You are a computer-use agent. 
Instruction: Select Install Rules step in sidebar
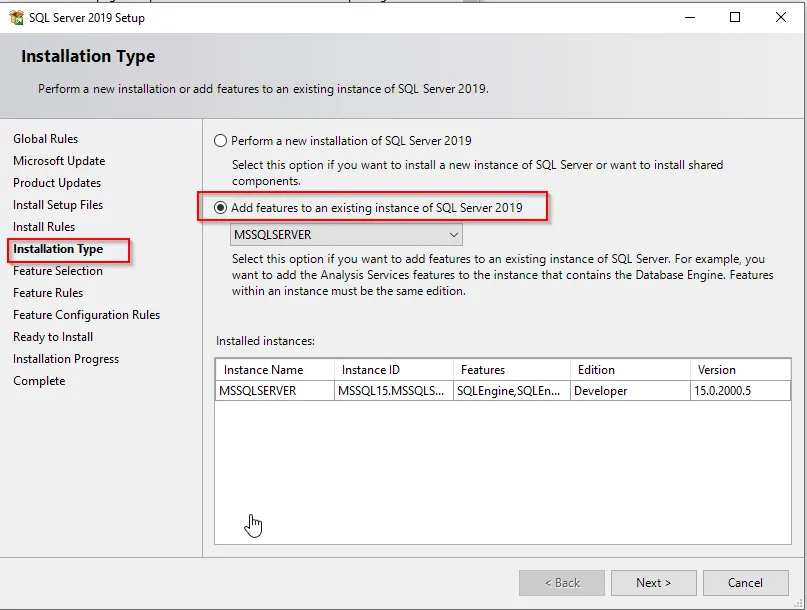pyautogui.click(x=44, y=227)
